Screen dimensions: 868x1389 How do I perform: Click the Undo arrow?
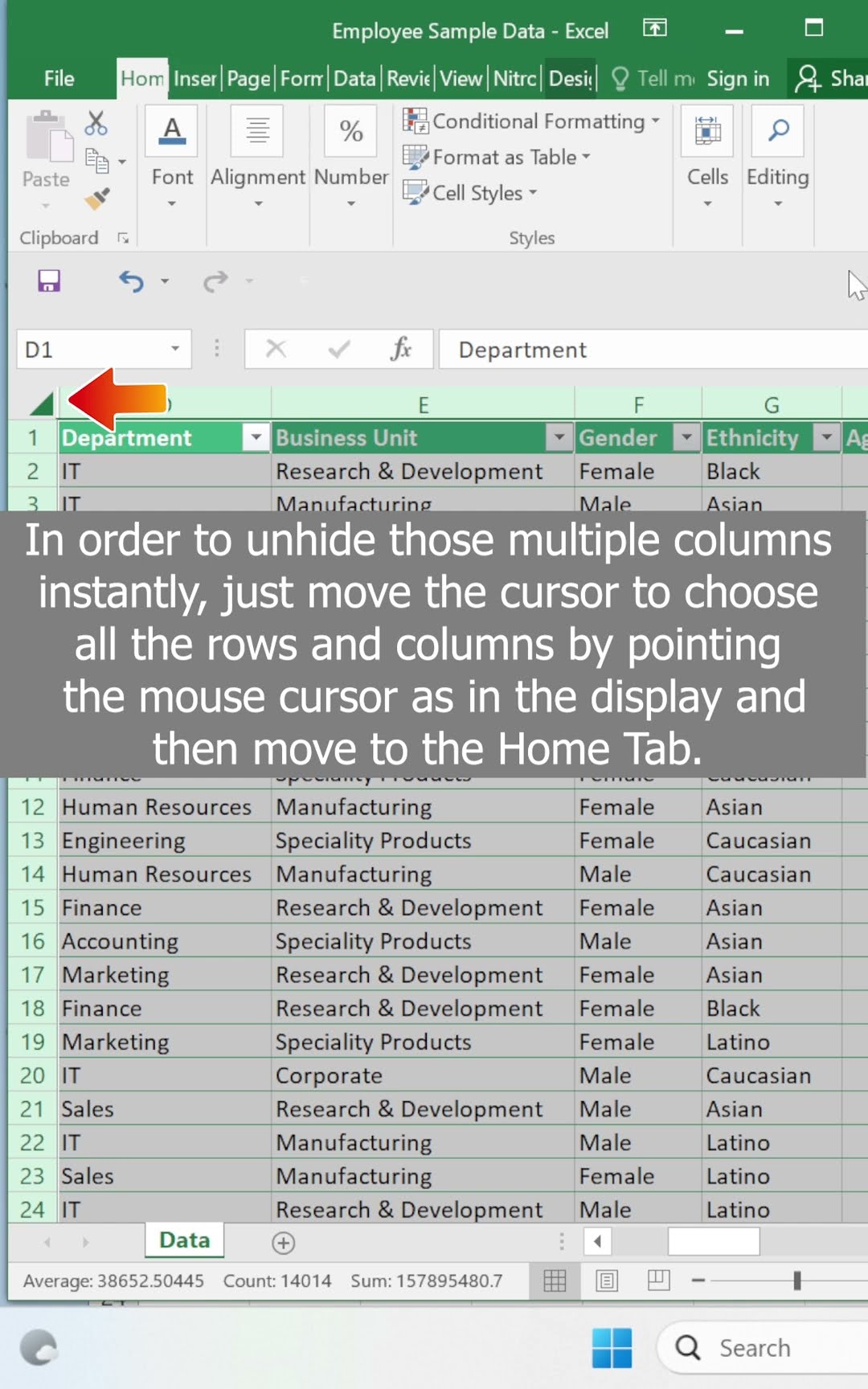click(132, 281)
